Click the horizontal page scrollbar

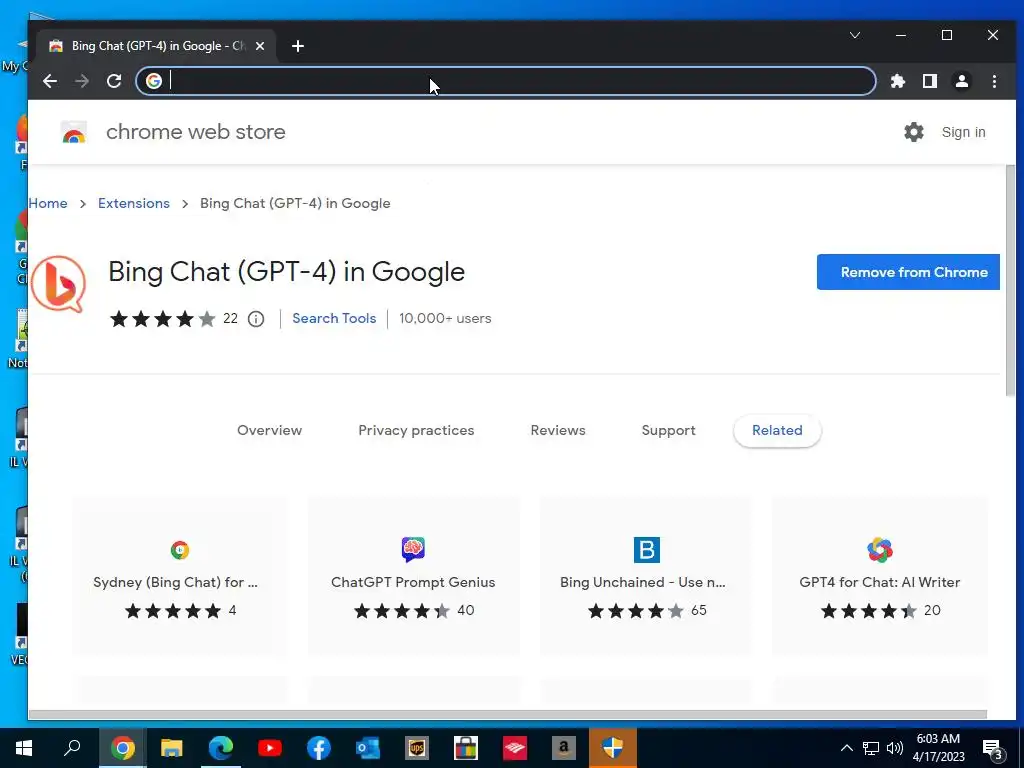[507, 714]
